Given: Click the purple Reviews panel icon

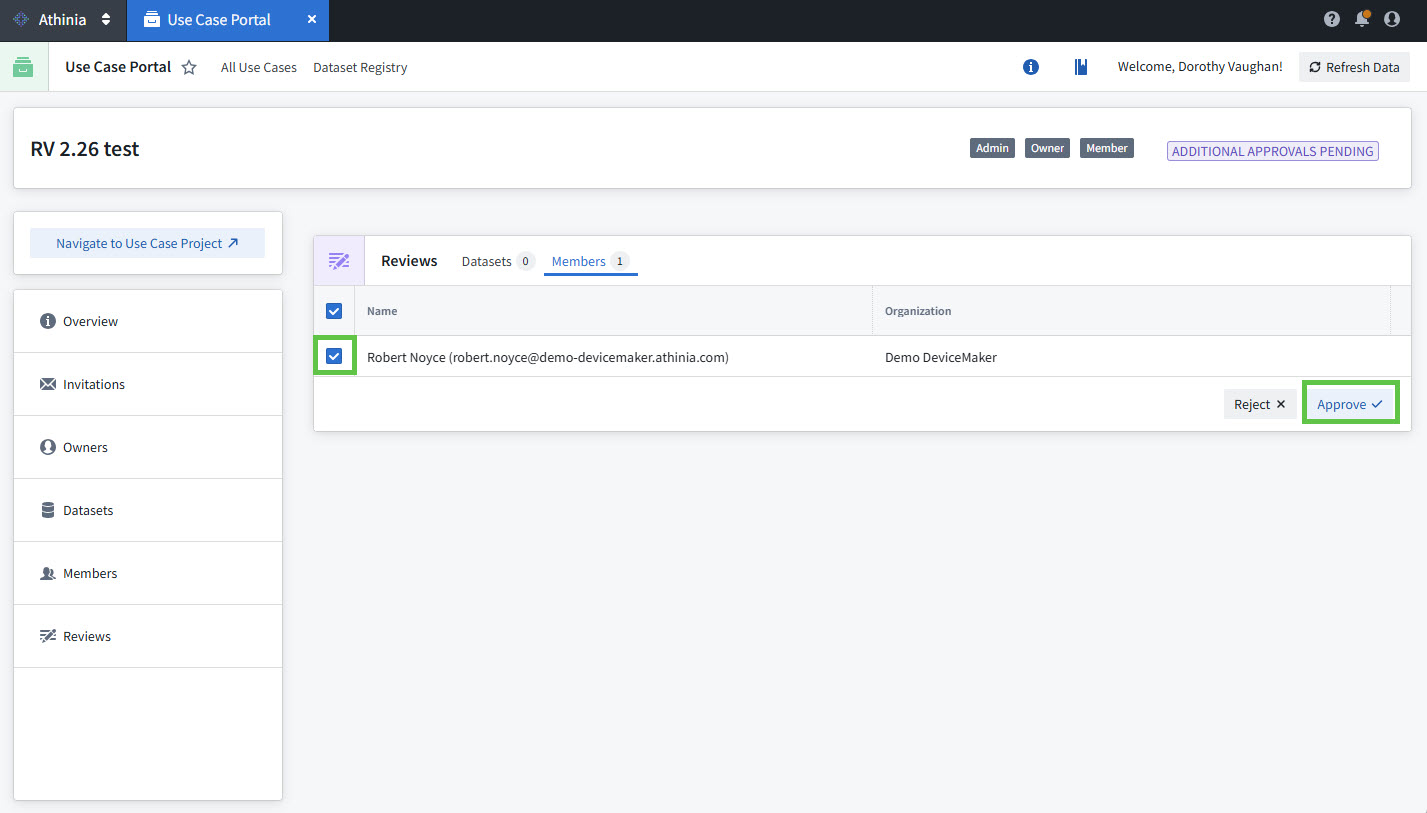Looking at the screenshot, I should [x=339, y=261].
